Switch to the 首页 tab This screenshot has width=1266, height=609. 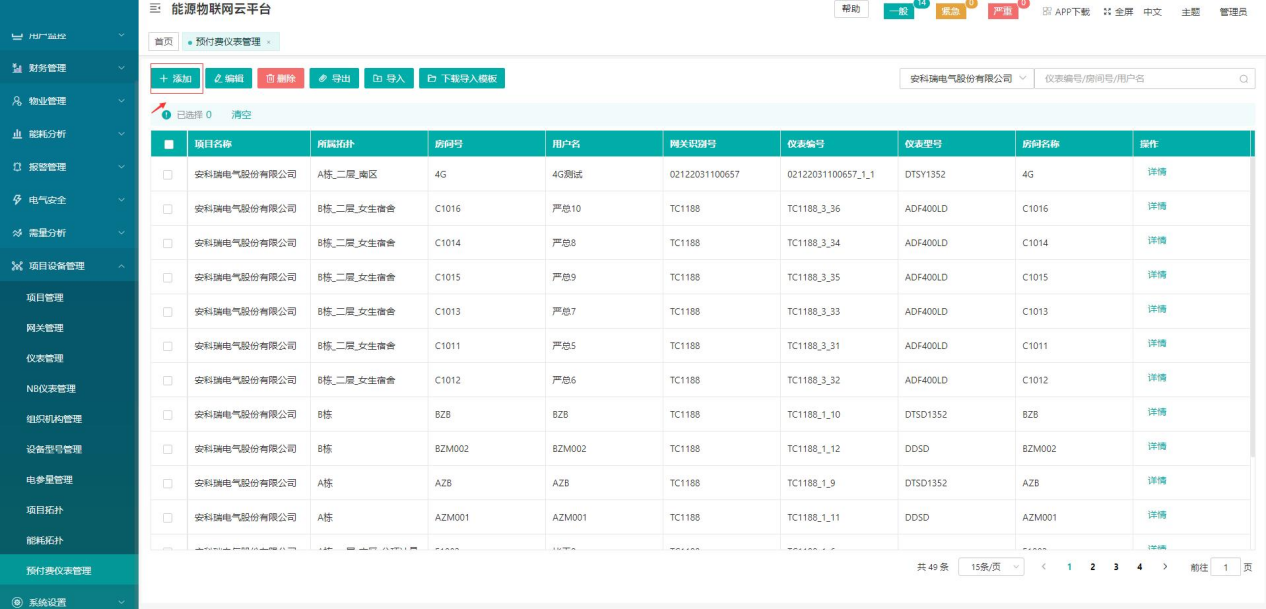tap(163, 42)
